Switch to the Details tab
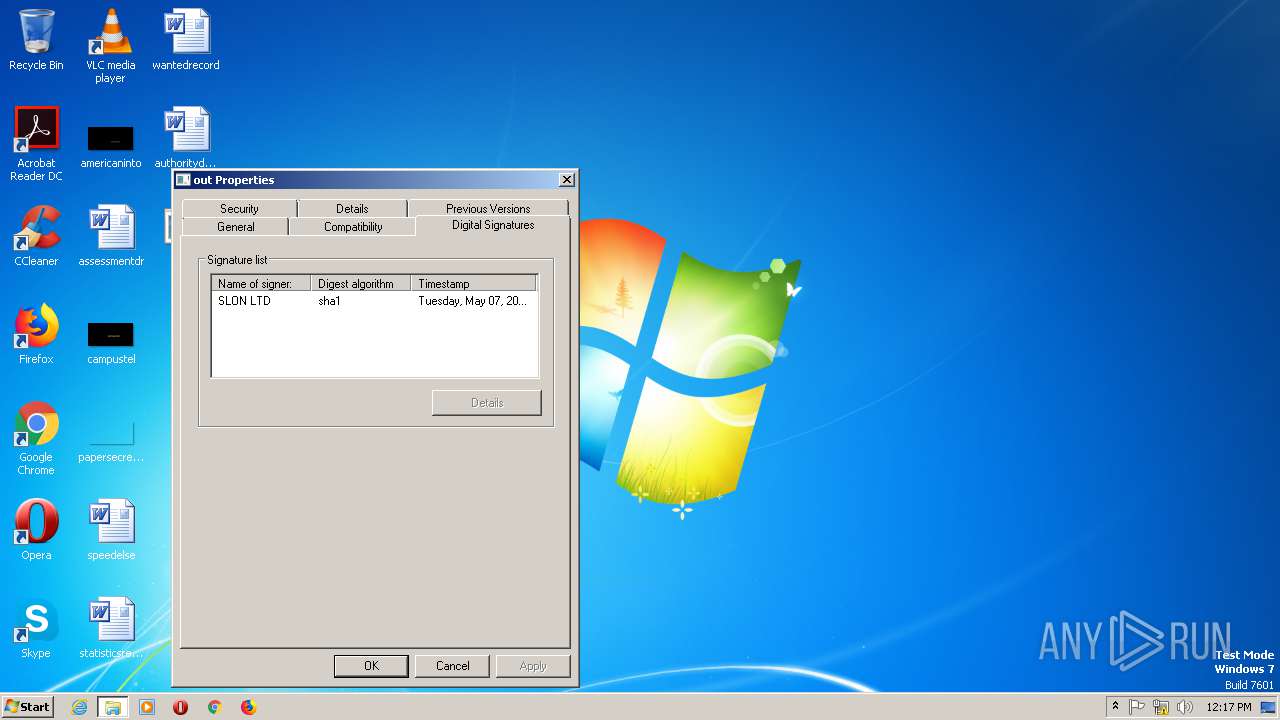Viewport: 1280px width, 720px height. click(352, 209)
